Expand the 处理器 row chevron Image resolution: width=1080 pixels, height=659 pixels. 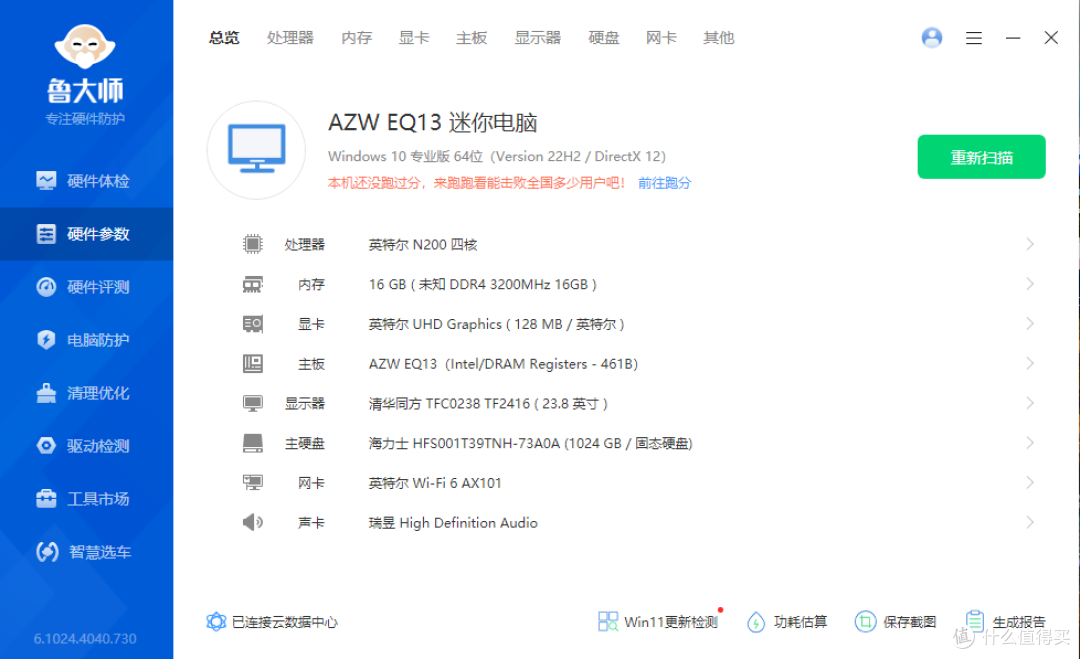click(1030, 244)
